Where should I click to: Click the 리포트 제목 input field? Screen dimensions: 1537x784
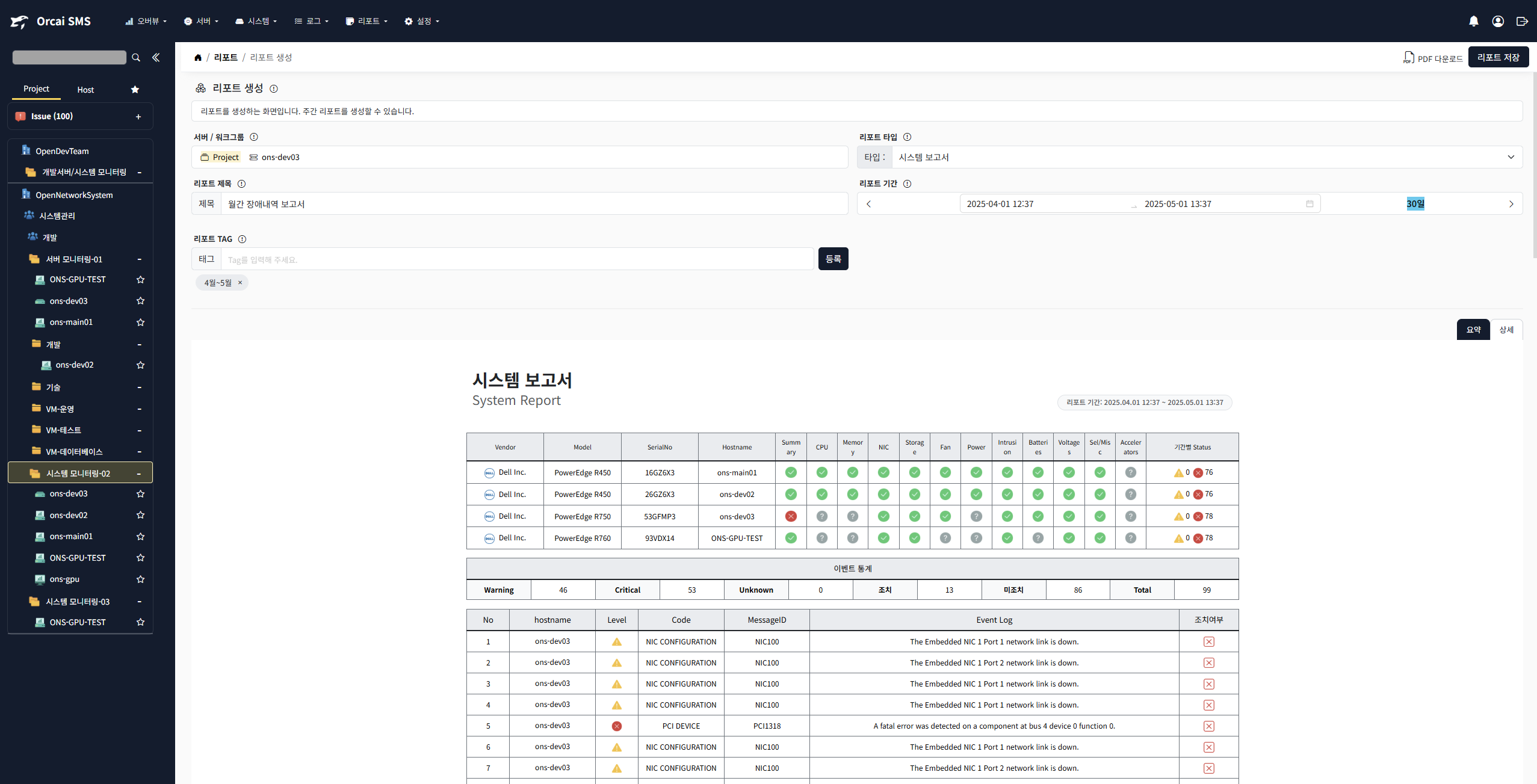[x=534, y=204]
